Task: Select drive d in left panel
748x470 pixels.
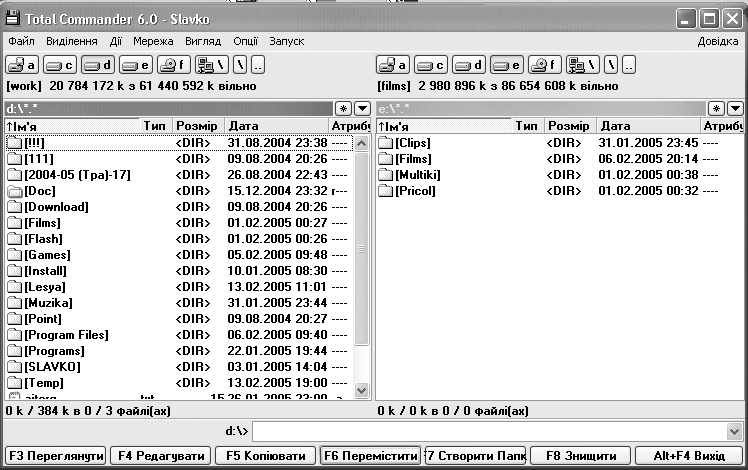Action: tap(98, 65)
